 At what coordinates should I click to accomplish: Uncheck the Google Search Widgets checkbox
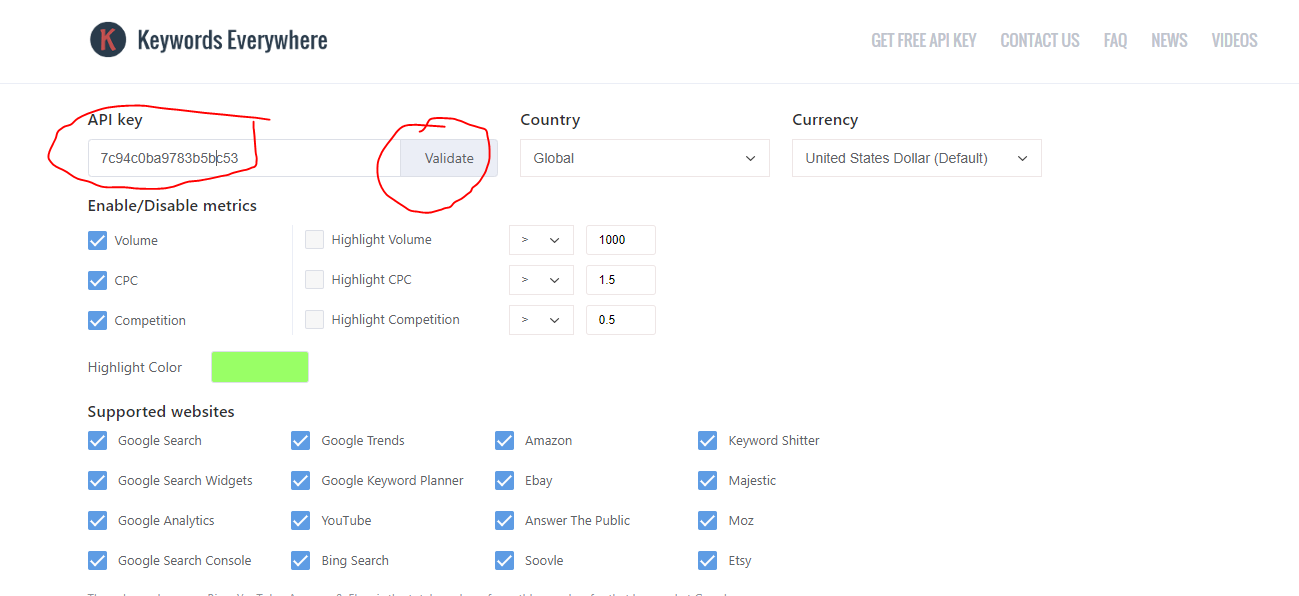(97, 480)
